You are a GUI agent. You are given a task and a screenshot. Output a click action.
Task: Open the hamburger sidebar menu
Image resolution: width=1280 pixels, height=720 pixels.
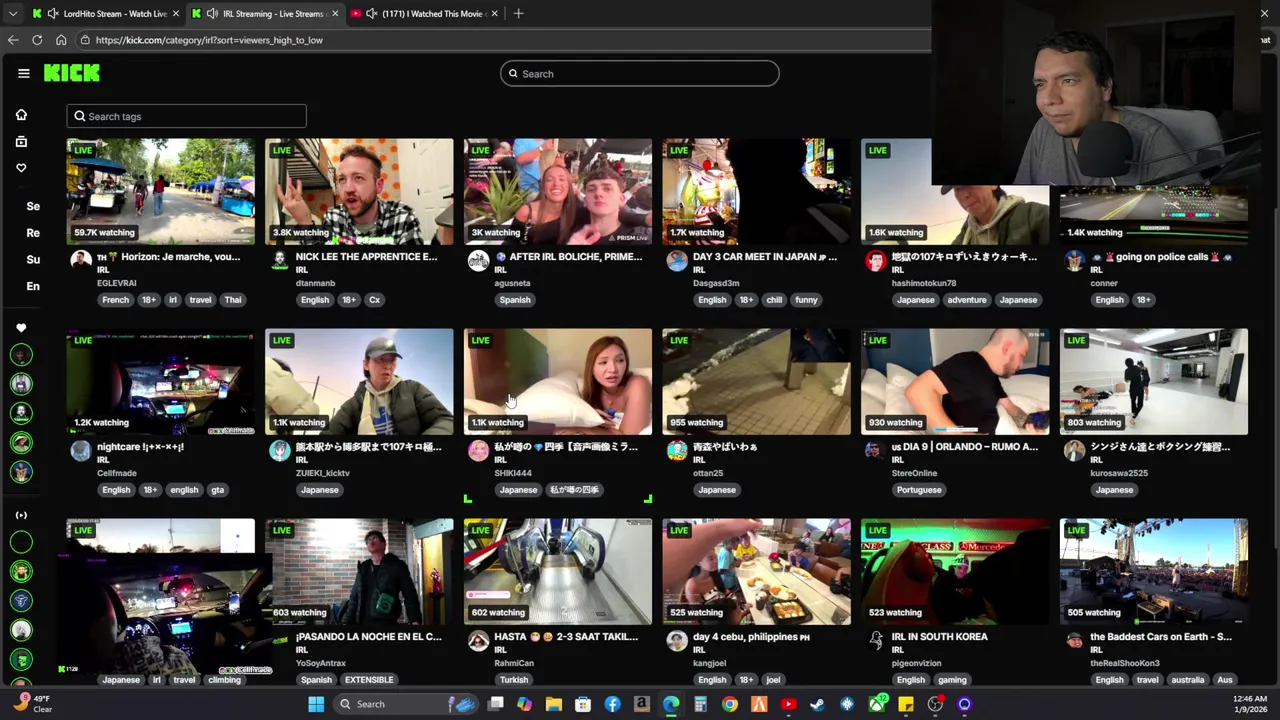23,73
